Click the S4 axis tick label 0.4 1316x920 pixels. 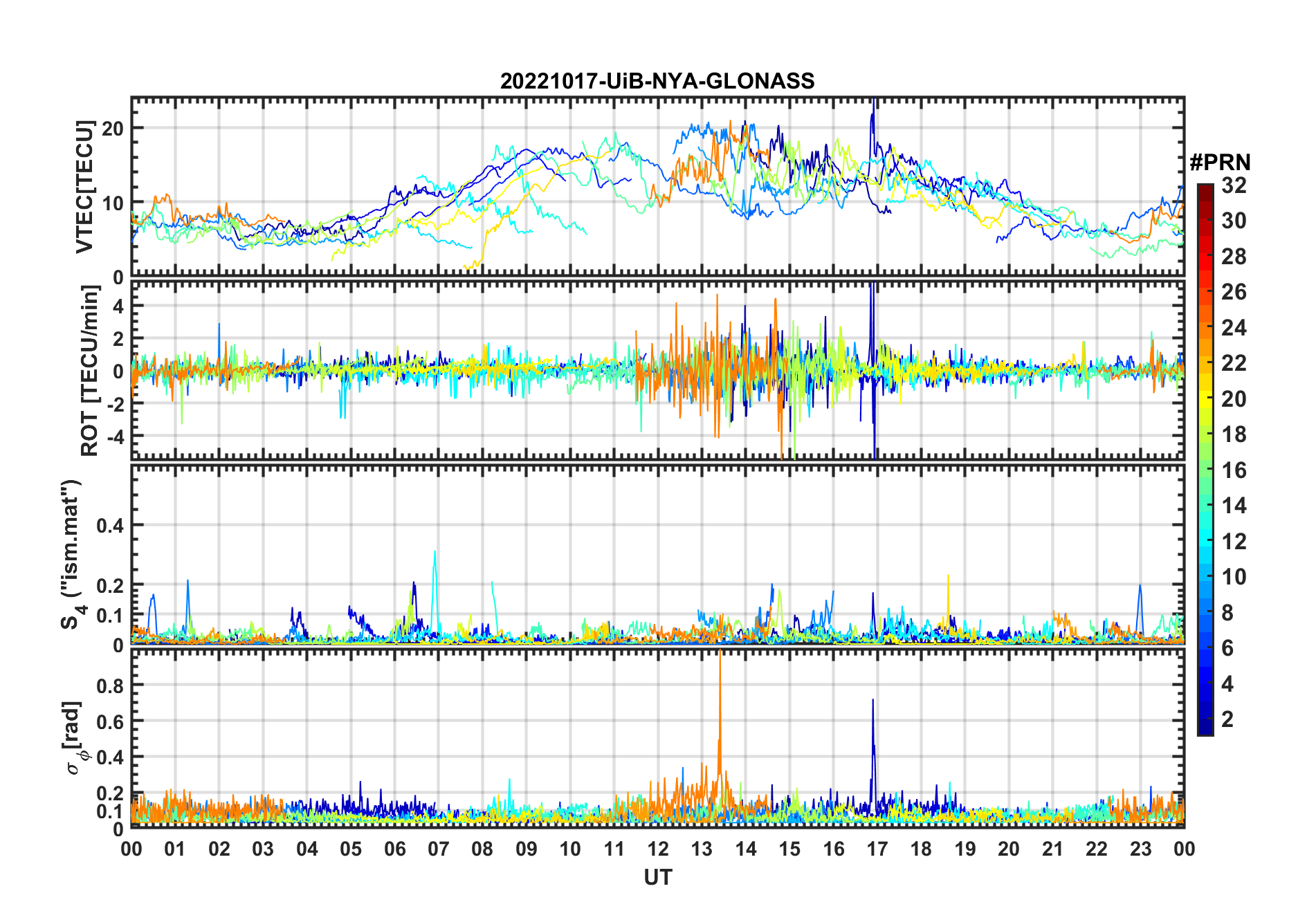click(x=110, y=526)
